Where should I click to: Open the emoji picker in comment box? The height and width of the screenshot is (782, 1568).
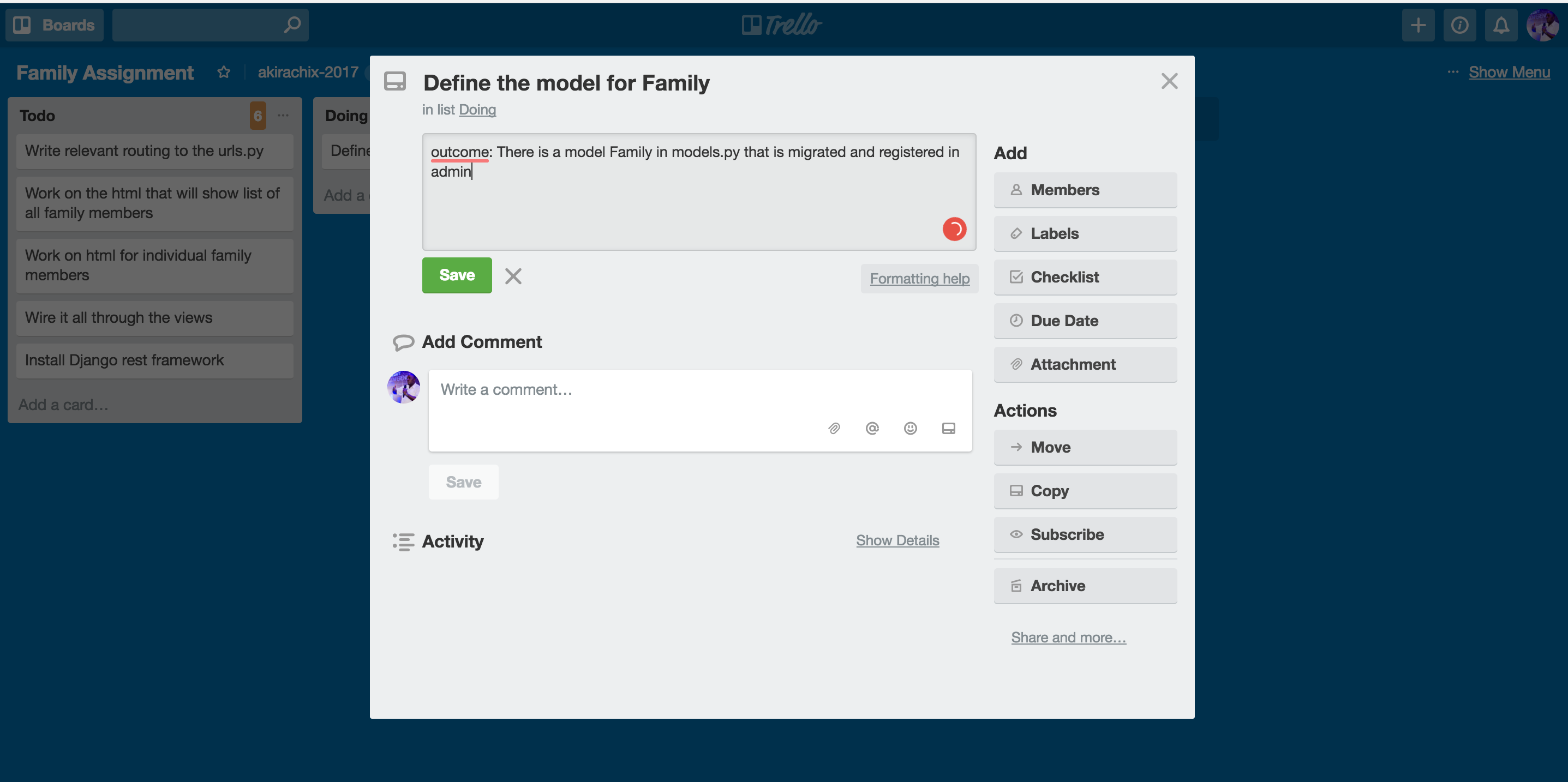[911, 429]
